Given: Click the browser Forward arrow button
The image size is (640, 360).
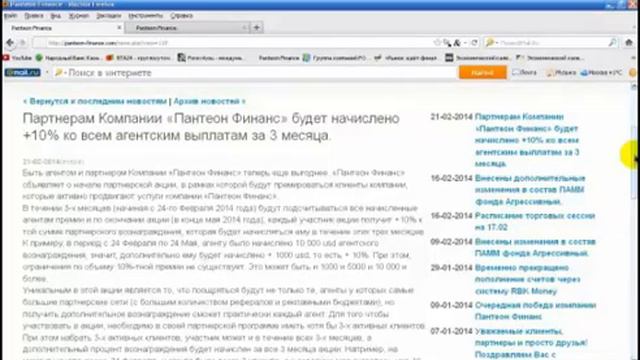Looking at the screenshot, I should pos(22,42).
